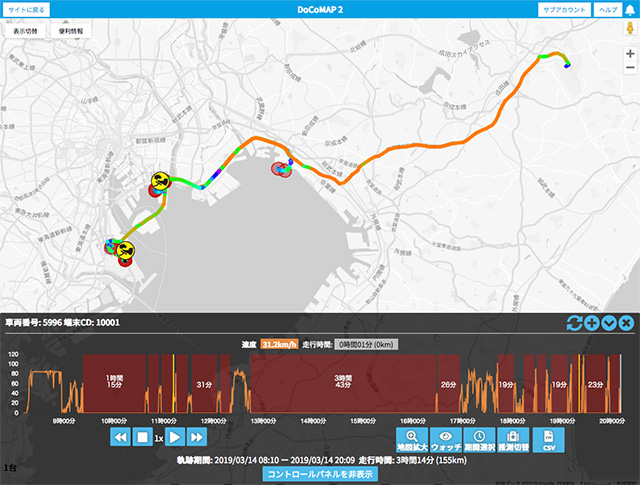This screenshot has height=485, width=640.
Task: Download the track data as CSV
Action: [x=547, y=440]
